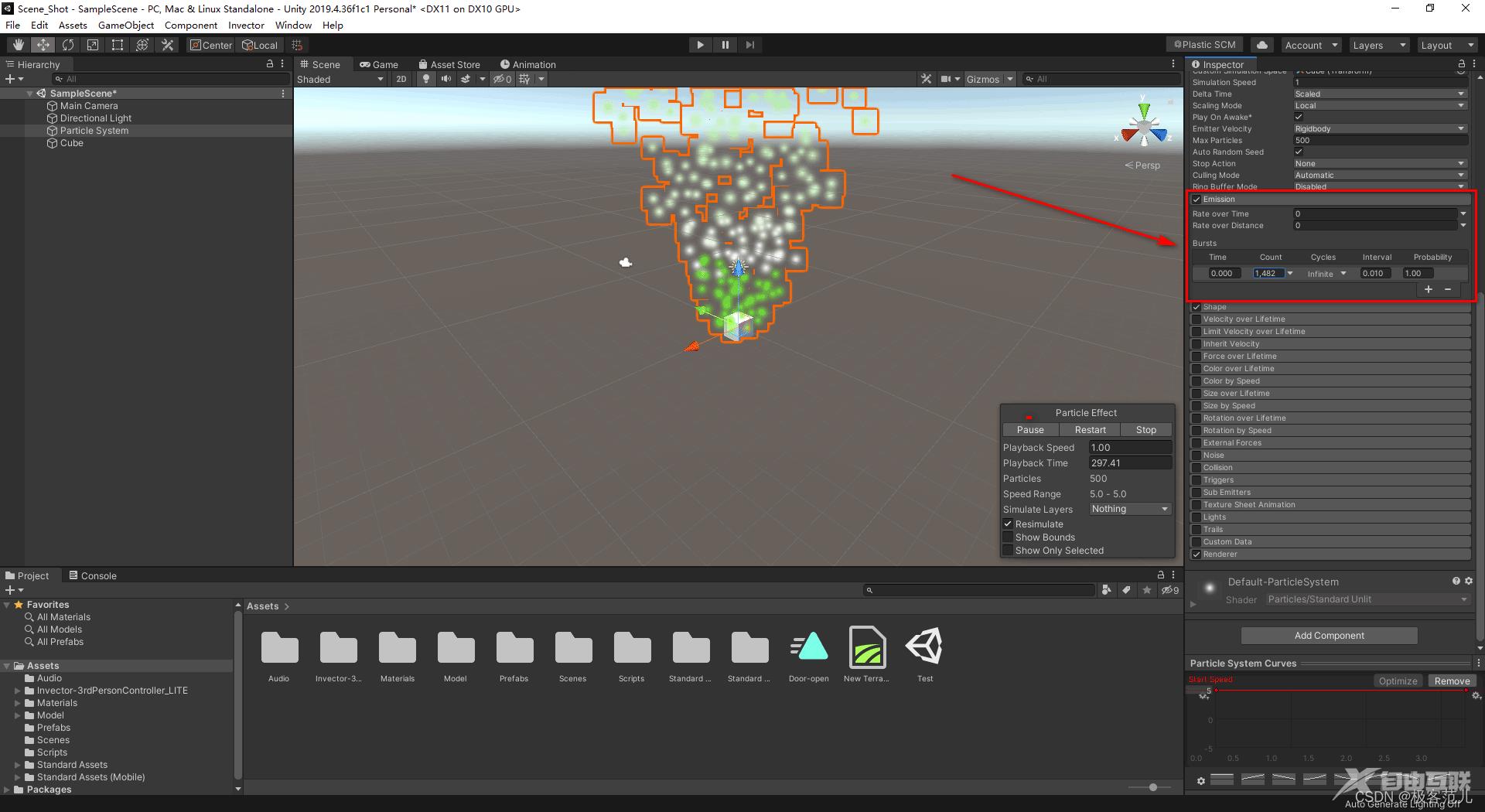This screenshot has width=1485, height=812.
Task: Expand Invector-3rdPersonController_LITE folder in tree
Action: (18, 691)
